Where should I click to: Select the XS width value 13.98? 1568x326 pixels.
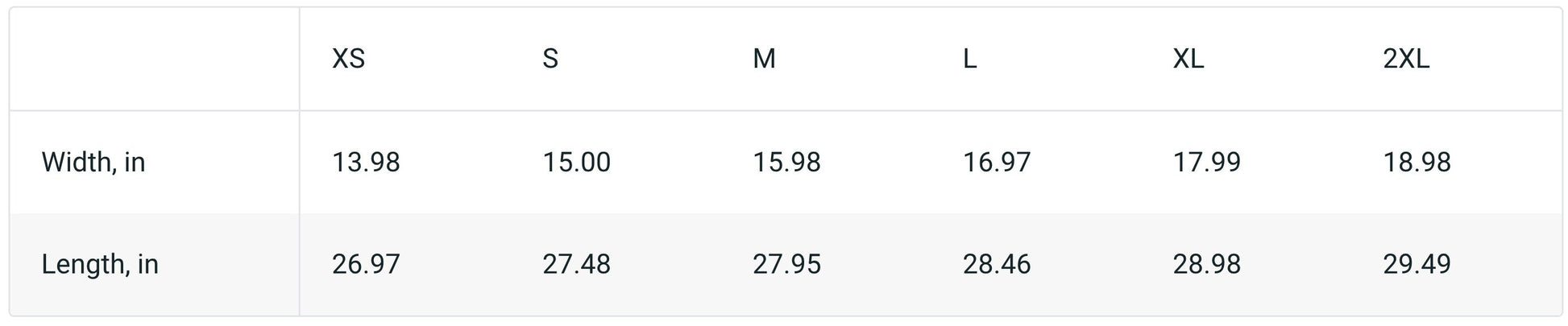point(366,163)
